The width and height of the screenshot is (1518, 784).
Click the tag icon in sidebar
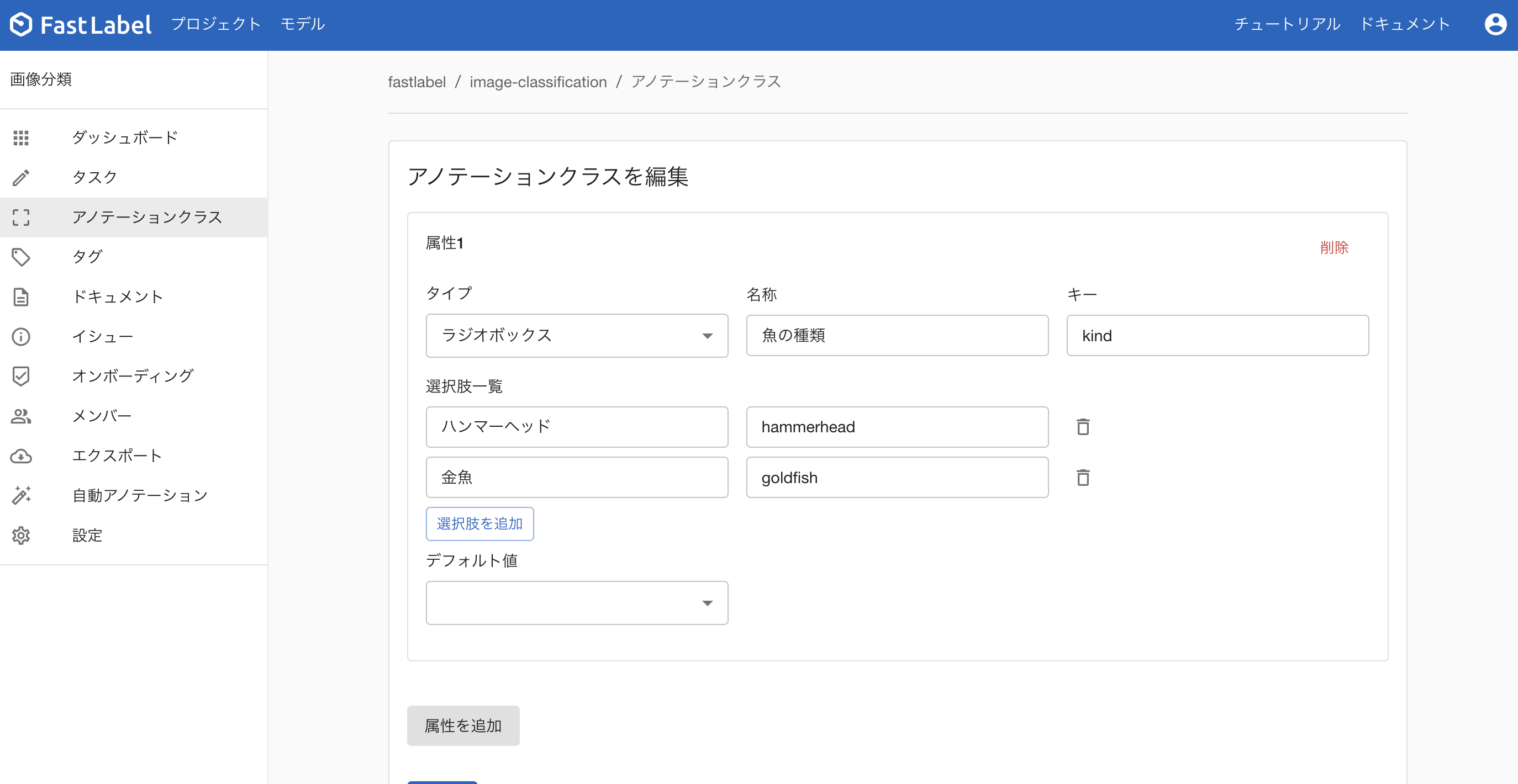tap(20, 257)
